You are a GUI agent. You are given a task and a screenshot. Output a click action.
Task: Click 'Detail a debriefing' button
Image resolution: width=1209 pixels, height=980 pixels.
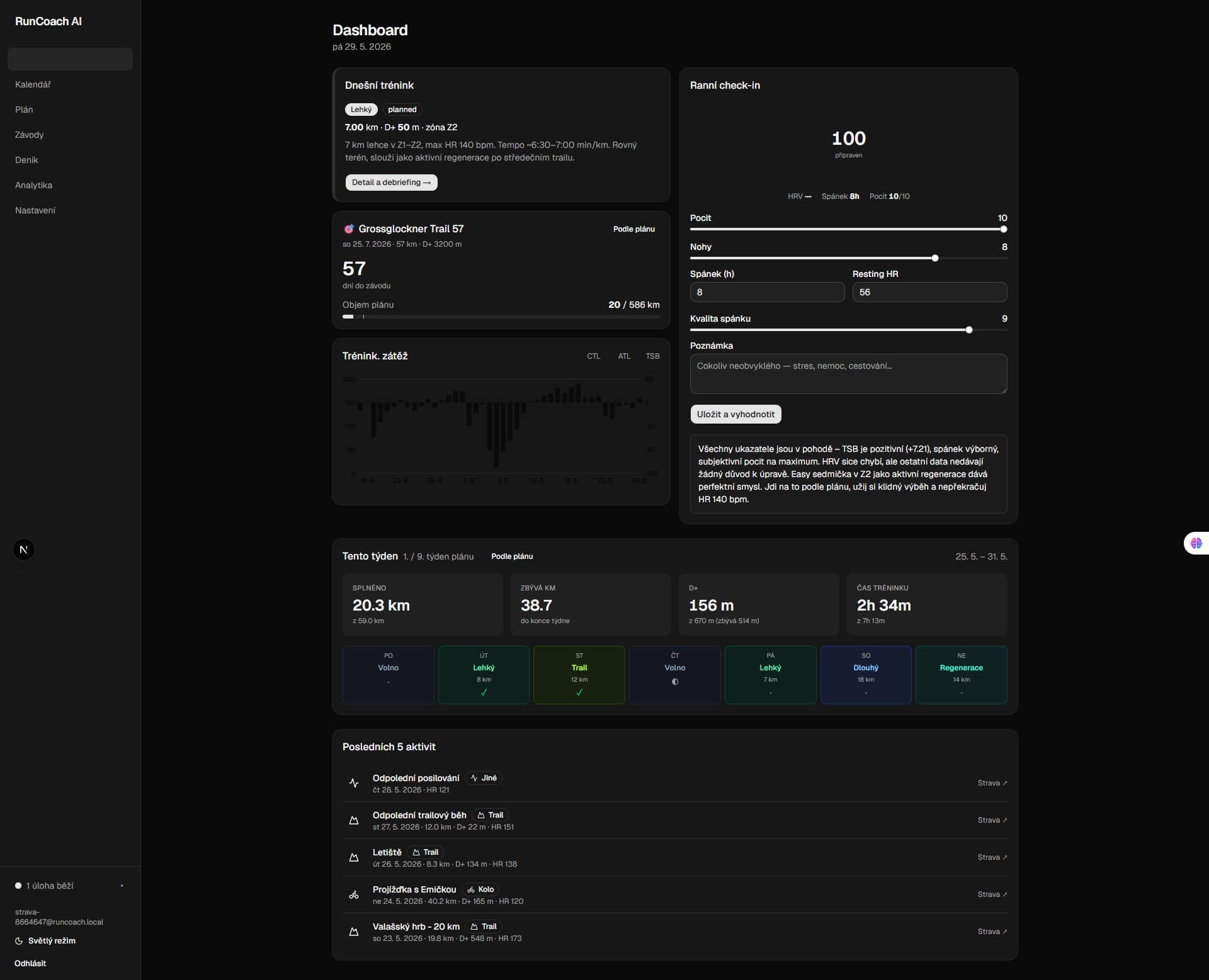point(391,183)
